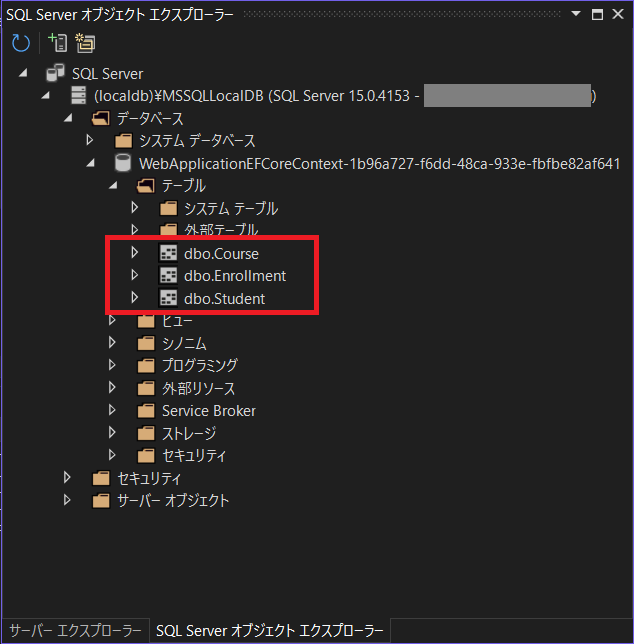Click the dbo.Course table icon
634x644 pixels.
[x=168, y=253]
